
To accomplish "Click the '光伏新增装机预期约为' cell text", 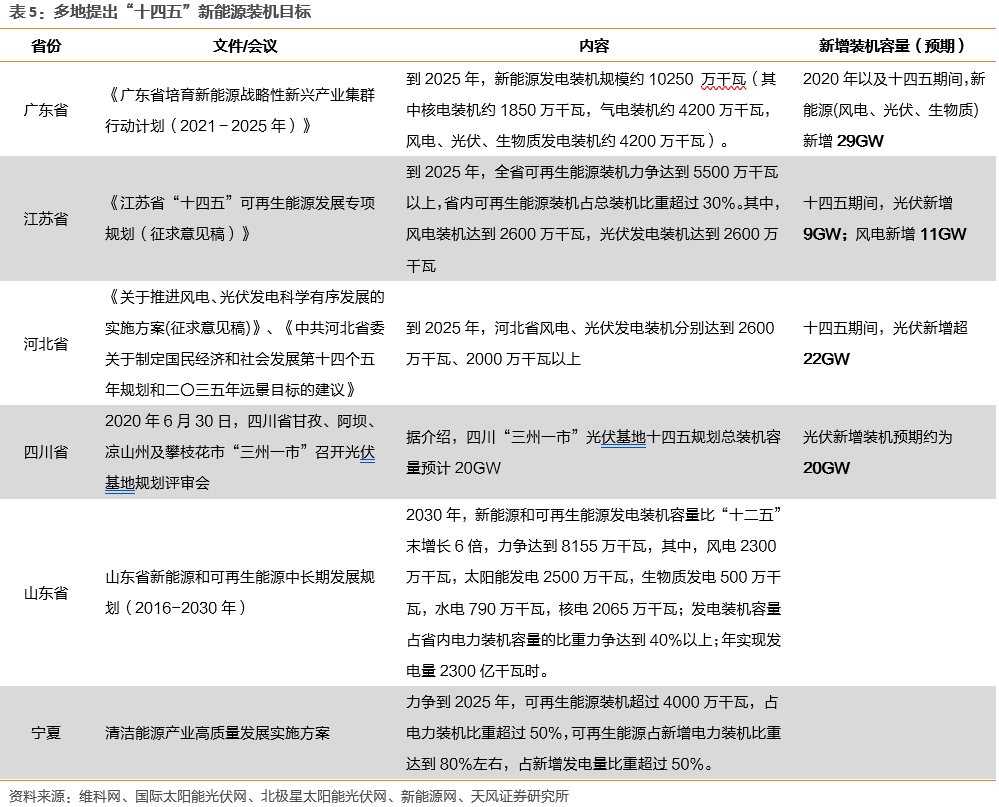I will tap(877, 437).
